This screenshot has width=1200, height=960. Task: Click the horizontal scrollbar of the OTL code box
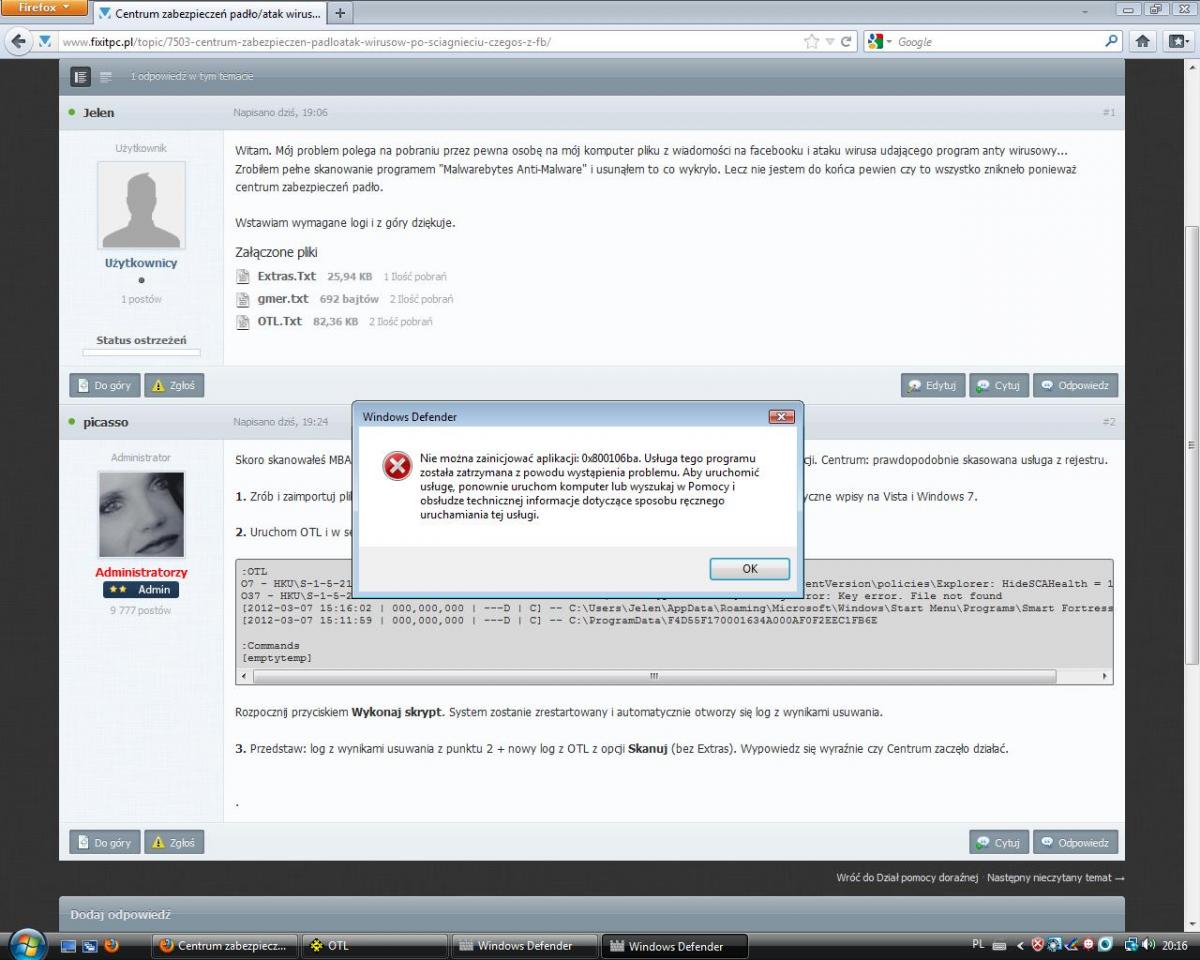(x=655, y=677)
